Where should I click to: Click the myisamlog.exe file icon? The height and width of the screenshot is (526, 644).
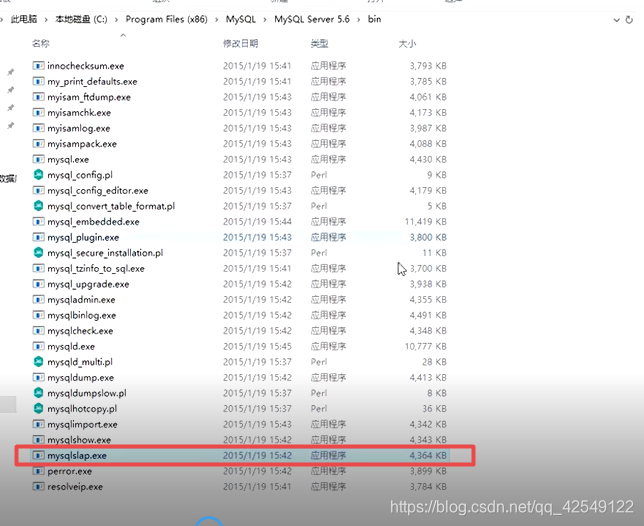point(38,128)
